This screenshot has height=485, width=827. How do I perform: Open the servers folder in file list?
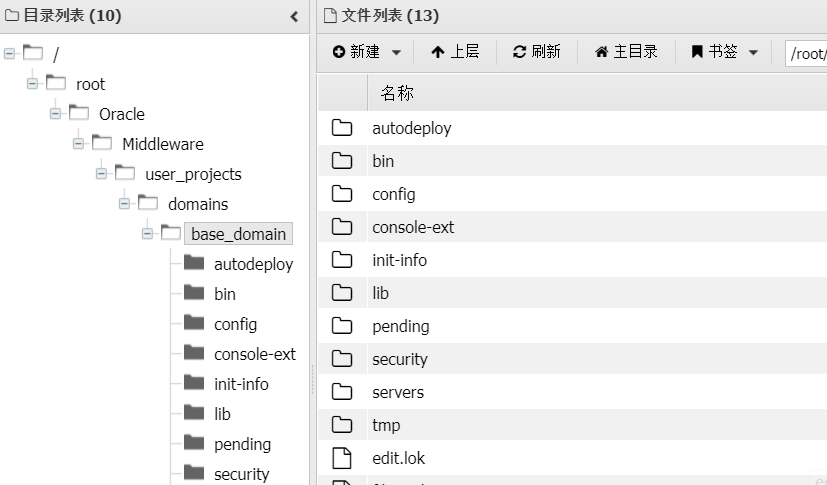click(x=398, y=392)
